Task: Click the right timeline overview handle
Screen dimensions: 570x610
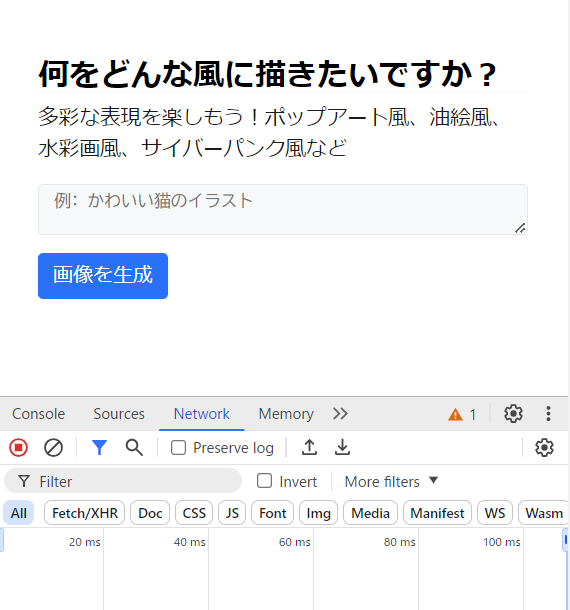Action: tap(565, 540)
